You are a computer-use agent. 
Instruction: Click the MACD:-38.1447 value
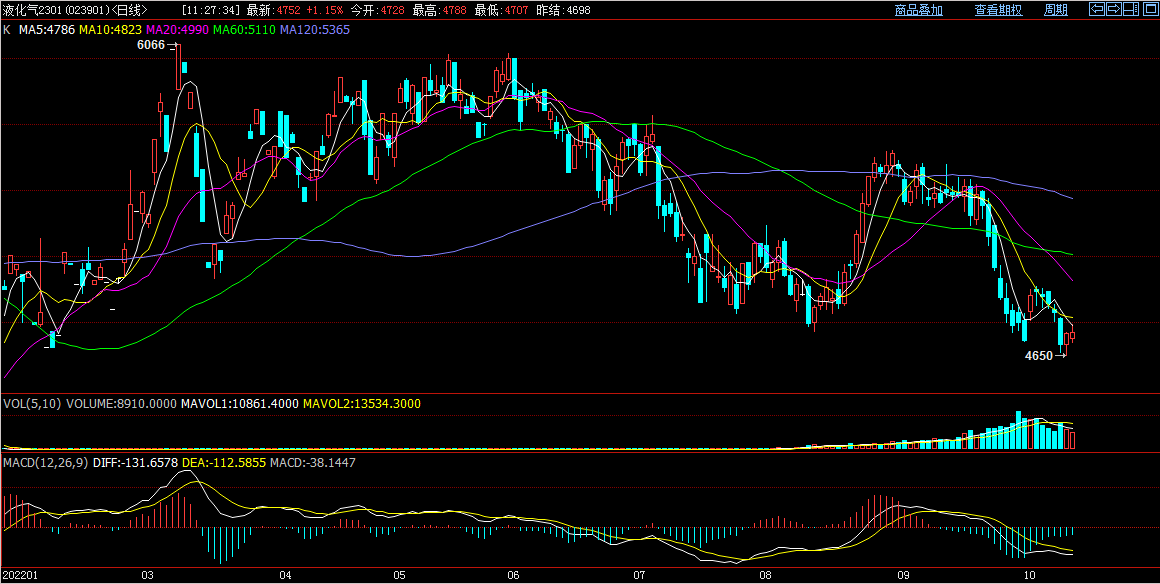pos(313,462)
